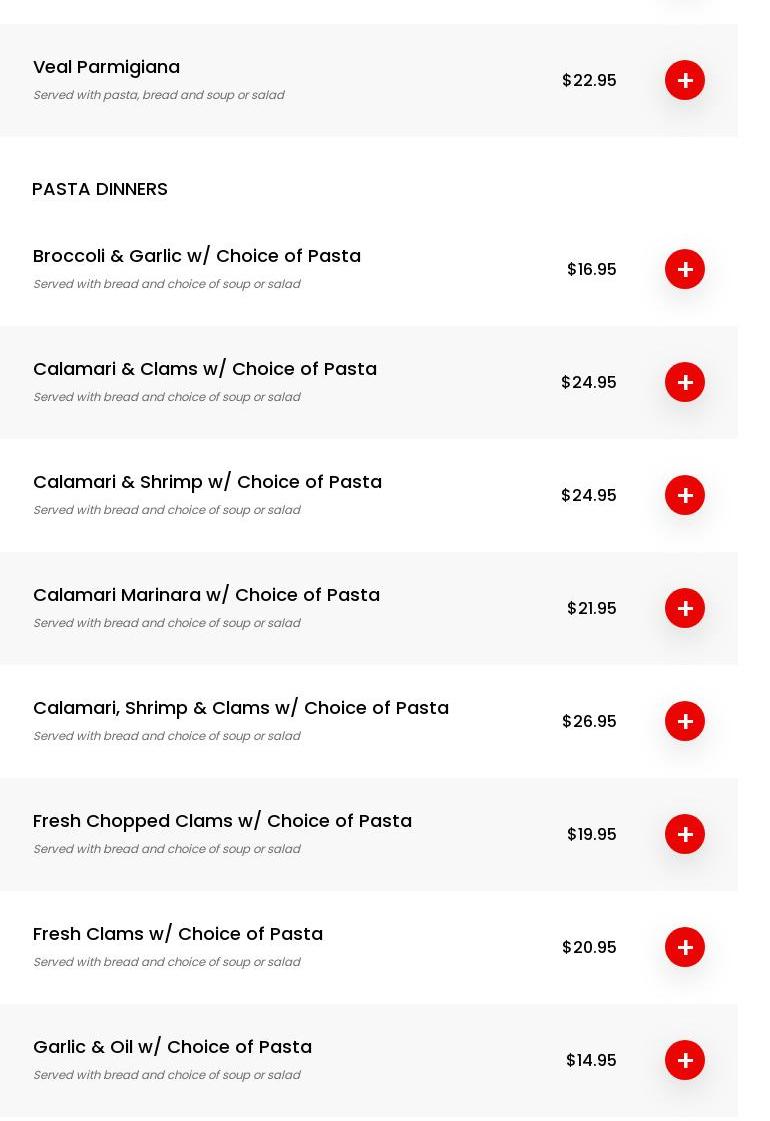Add Broccoli & Garlic pasta via plus icon
Image resolution: width=770 pixels, height=1121 pixels.
(685, 269)
